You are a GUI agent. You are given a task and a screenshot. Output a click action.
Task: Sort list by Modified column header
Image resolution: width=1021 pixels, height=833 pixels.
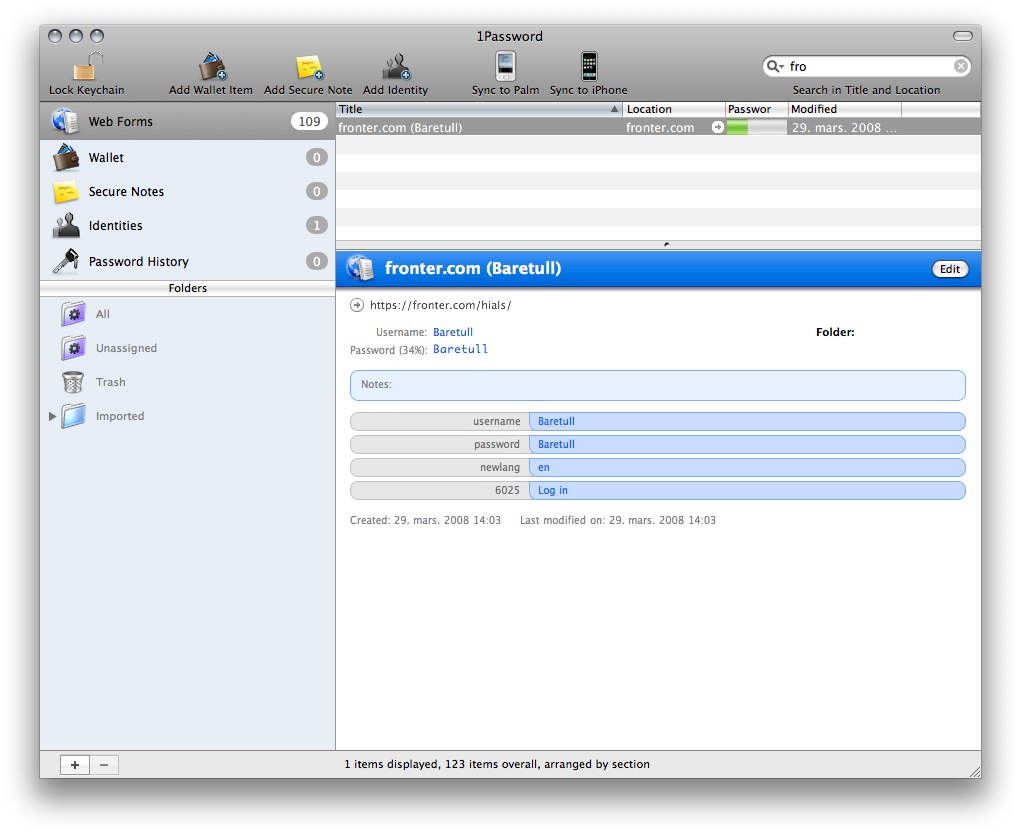coord(845,109)
